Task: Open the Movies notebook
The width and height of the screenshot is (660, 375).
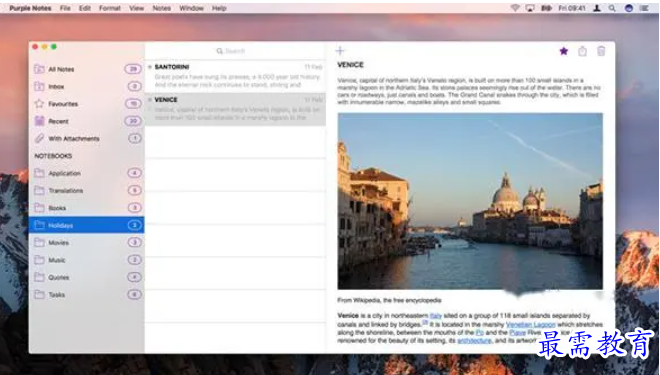Action: pos(87,242)
